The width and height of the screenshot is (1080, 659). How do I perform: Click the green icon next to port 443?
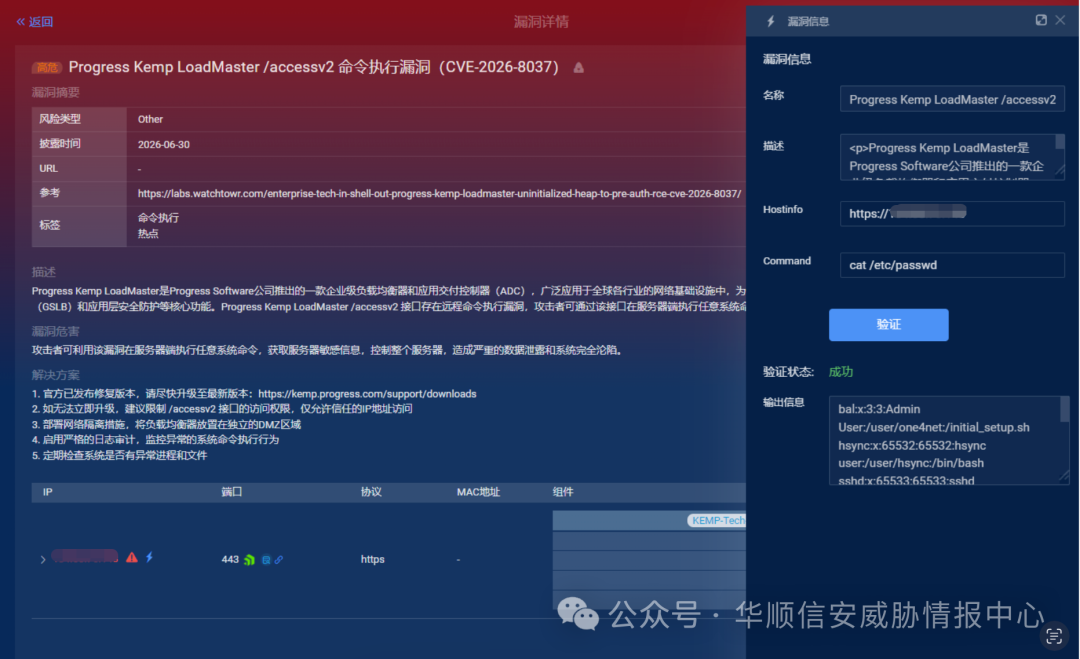pos(249,560)
